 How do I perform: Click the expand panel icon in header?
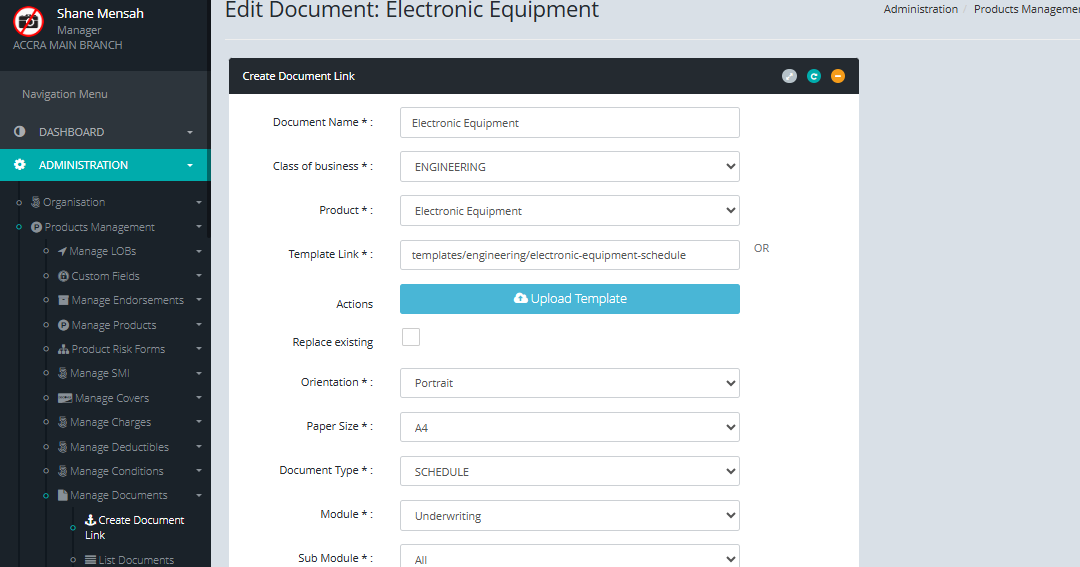[x=789, y=76]
